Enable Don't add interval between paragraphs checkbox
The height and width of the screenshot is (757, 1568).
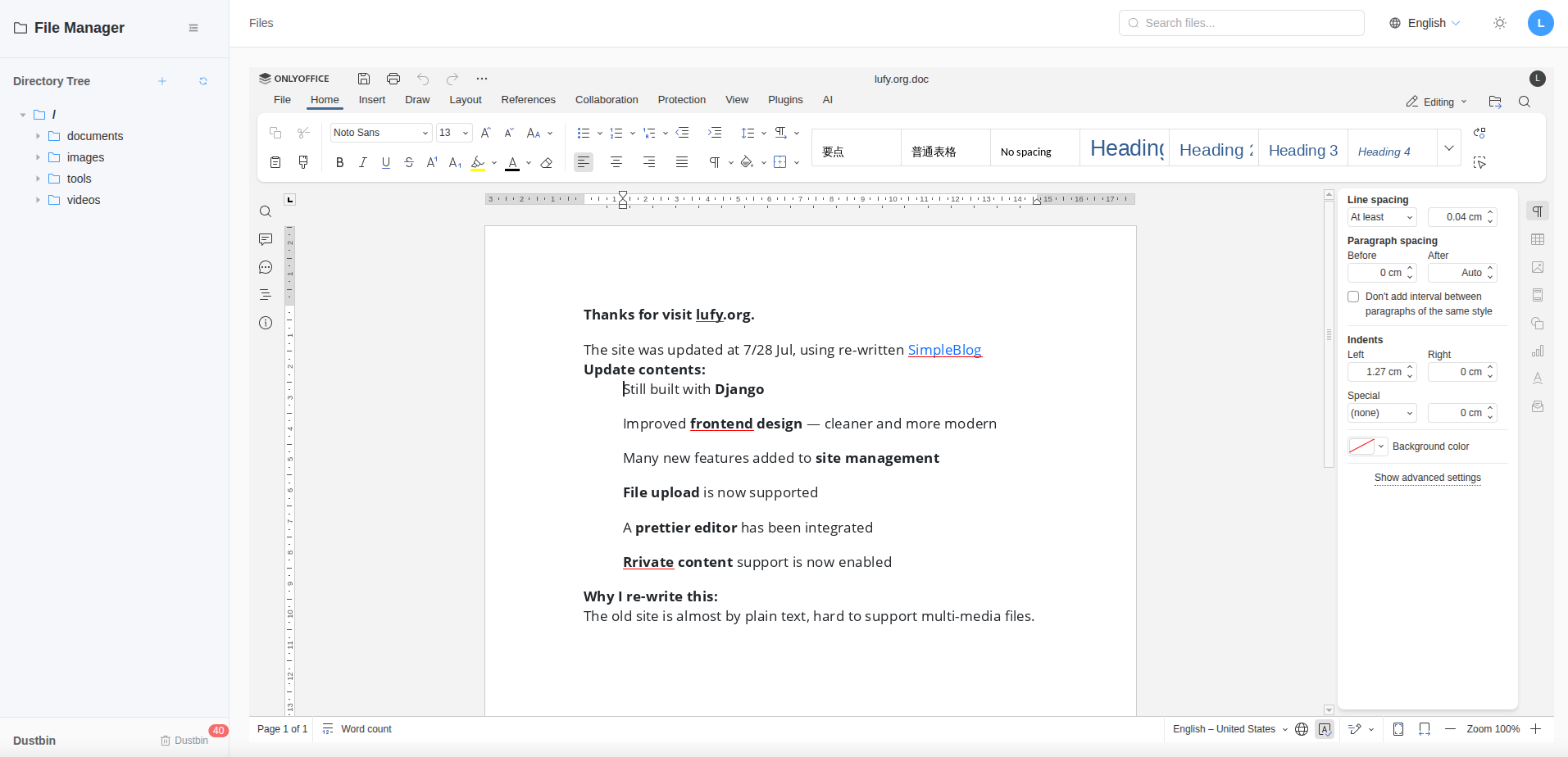[x=1353, y=297]
